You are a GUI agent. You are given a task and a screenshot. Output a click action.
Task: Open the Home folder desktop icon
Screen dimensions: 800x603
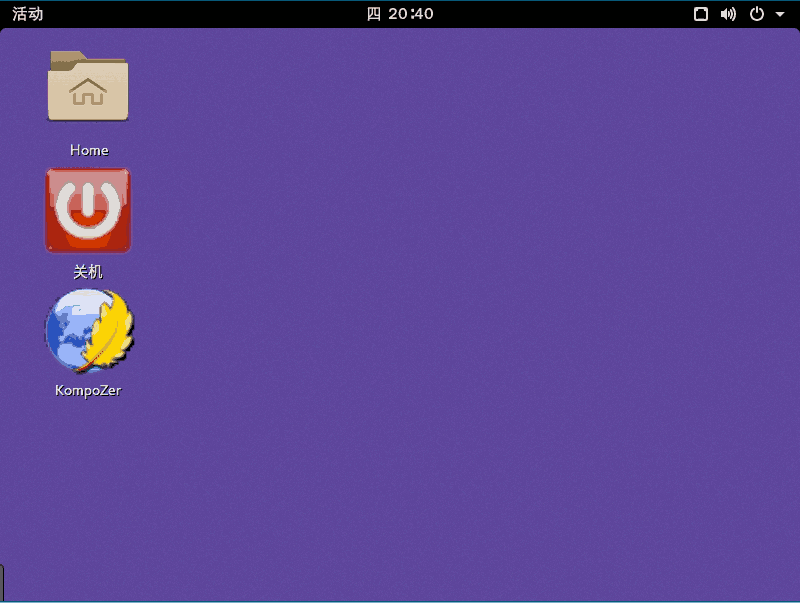[88, 86]
